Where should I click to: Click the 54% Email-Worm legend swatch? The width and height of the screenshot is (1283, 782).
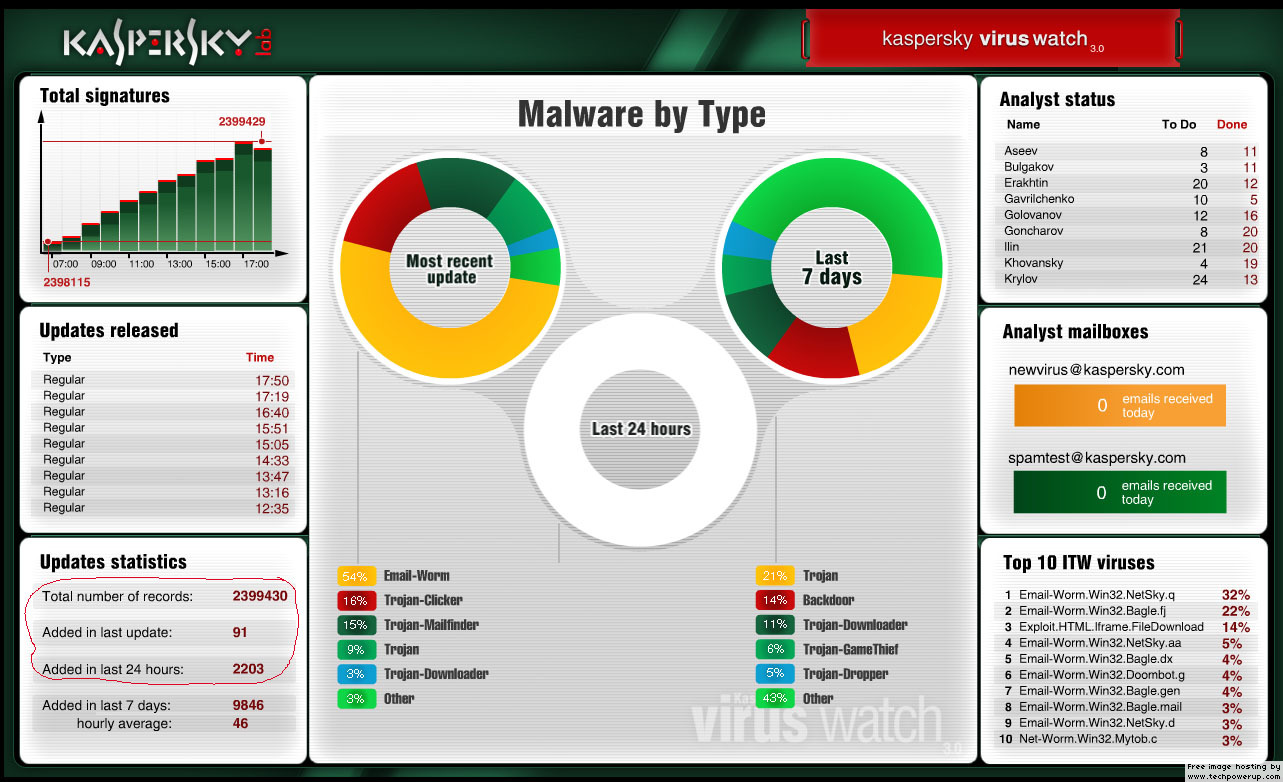(355, 576)
